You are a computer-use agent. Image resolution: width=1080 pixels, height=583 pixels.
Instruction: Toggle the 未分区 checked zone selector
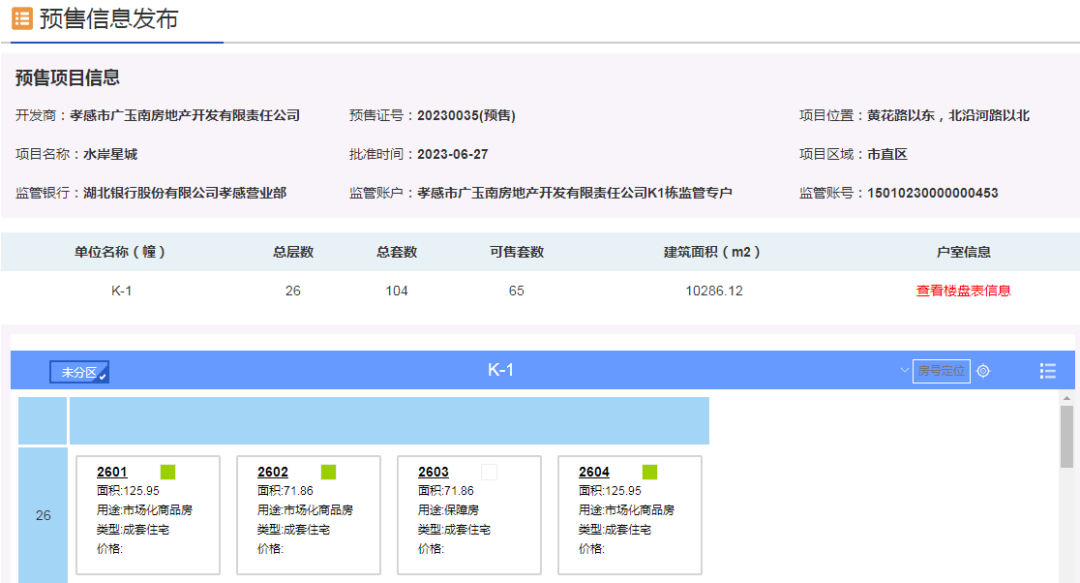pos(79,372)
